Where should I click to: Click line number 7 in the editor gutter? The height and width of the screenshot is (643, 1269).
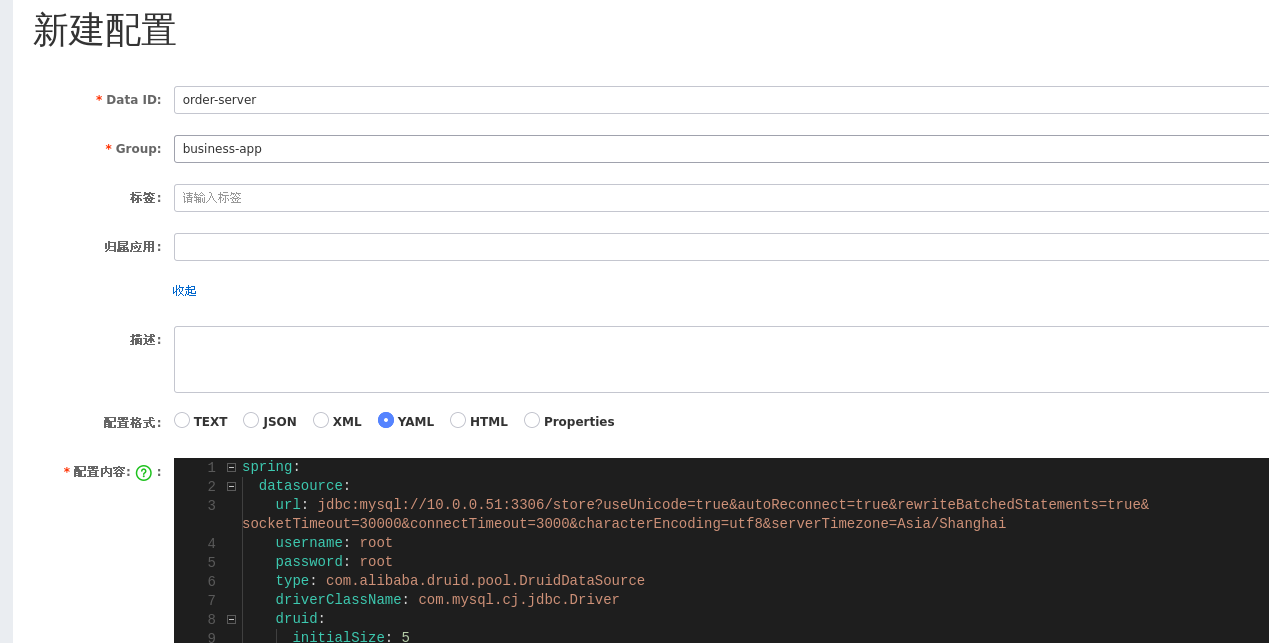tap(211, 600)
